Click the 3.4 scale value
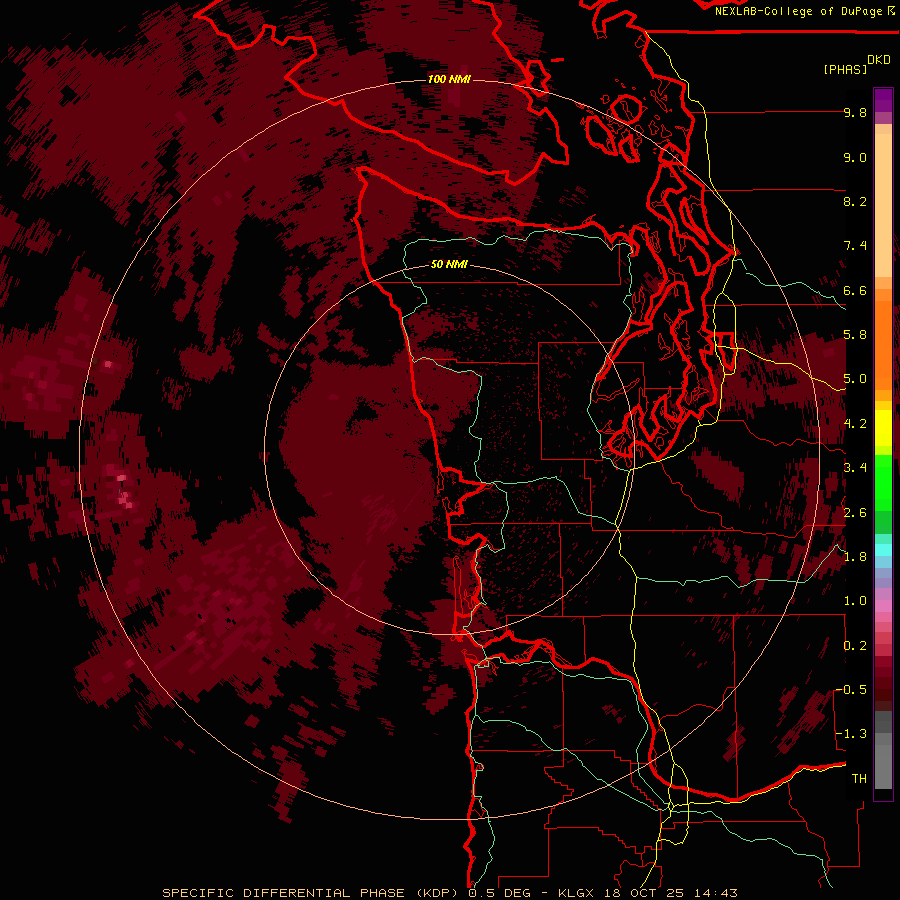This screenshot has height=900, width=900. coord(855,468)
